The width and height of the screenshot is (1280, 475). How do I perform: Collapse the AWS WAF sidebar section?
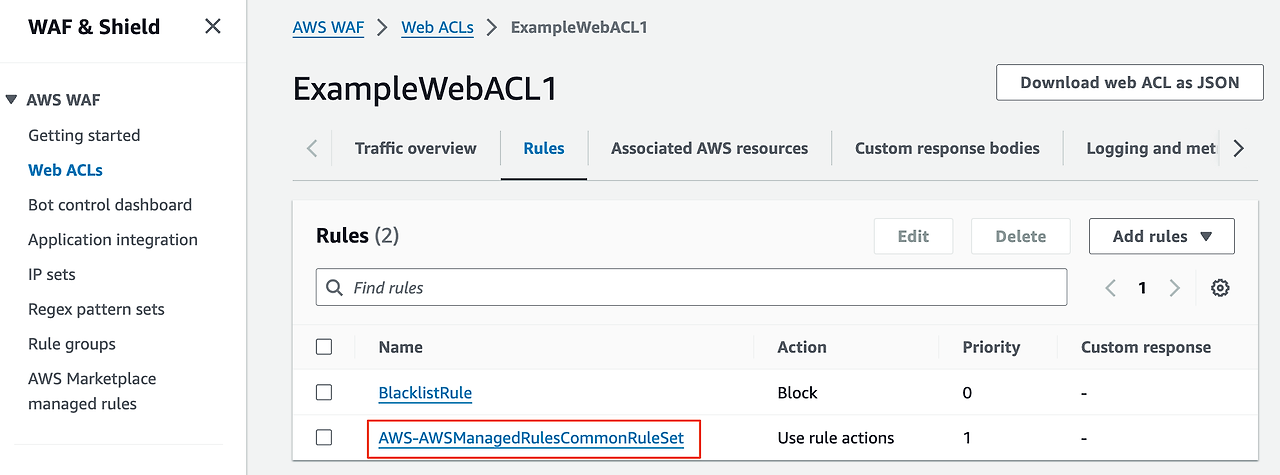(x=11, y=100)
